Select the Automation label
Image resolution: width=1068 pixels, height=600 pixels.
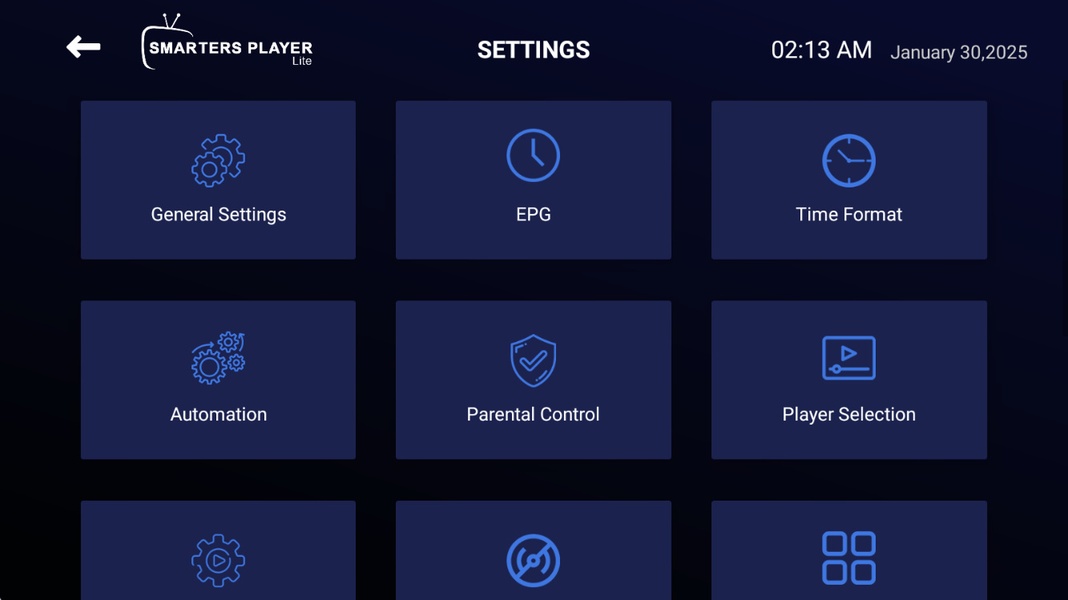click(x=219, y=414)
